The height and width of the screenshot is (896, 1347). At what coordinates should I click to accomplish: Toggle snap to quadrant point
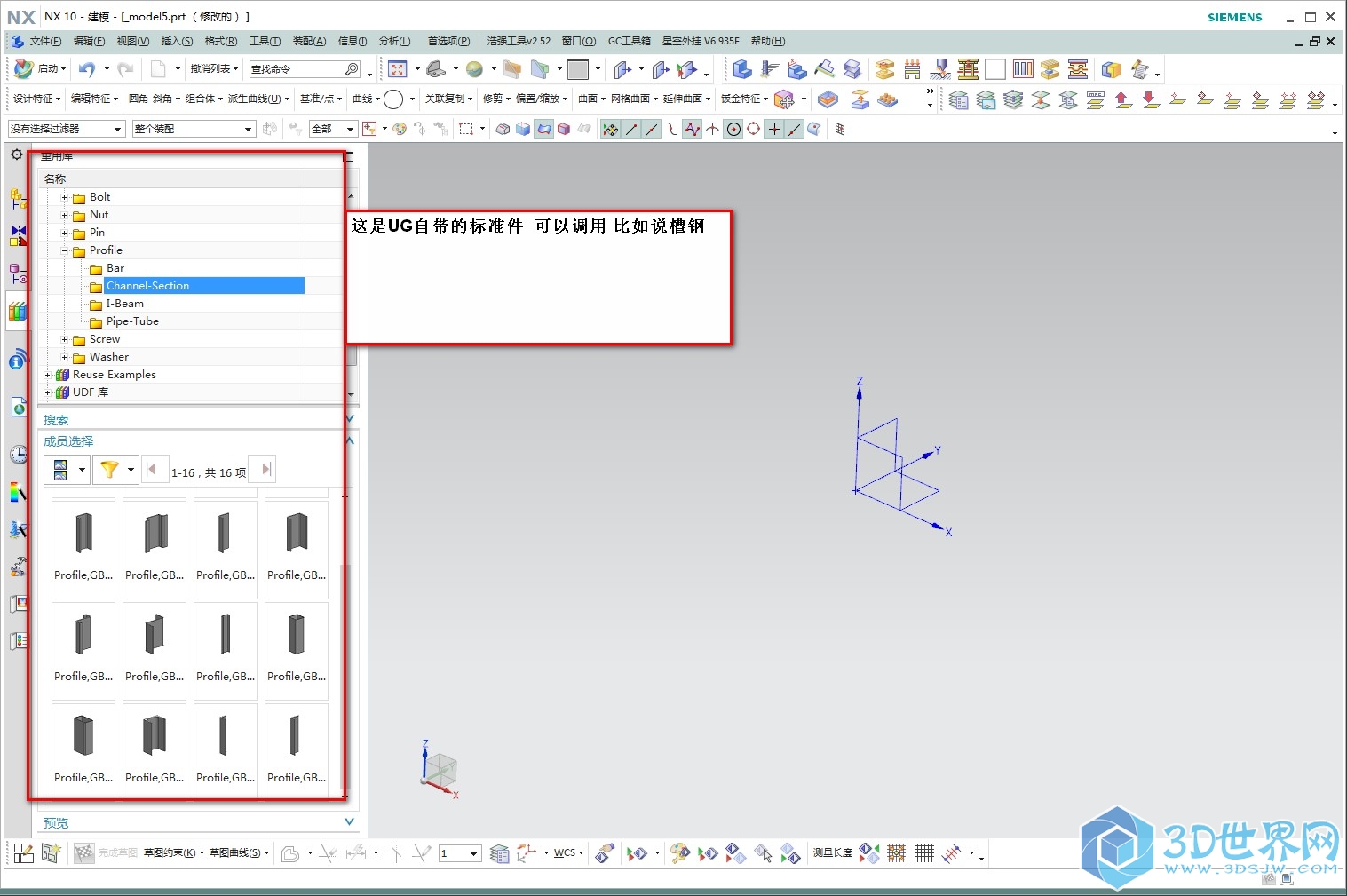tap(754, 129)
